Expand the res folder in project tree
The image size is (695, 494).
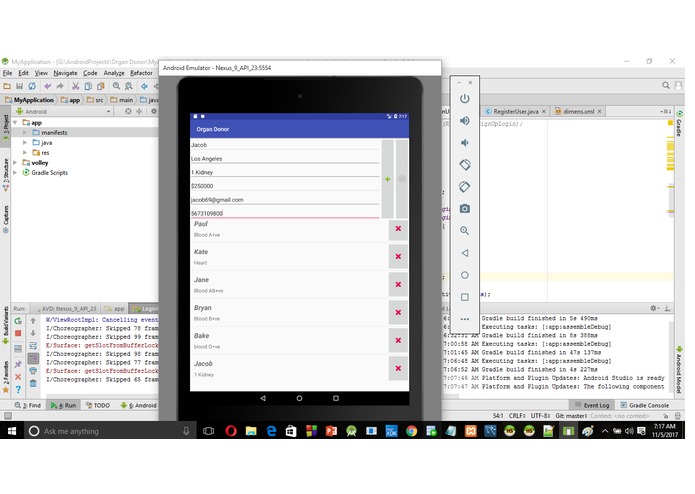25,152
